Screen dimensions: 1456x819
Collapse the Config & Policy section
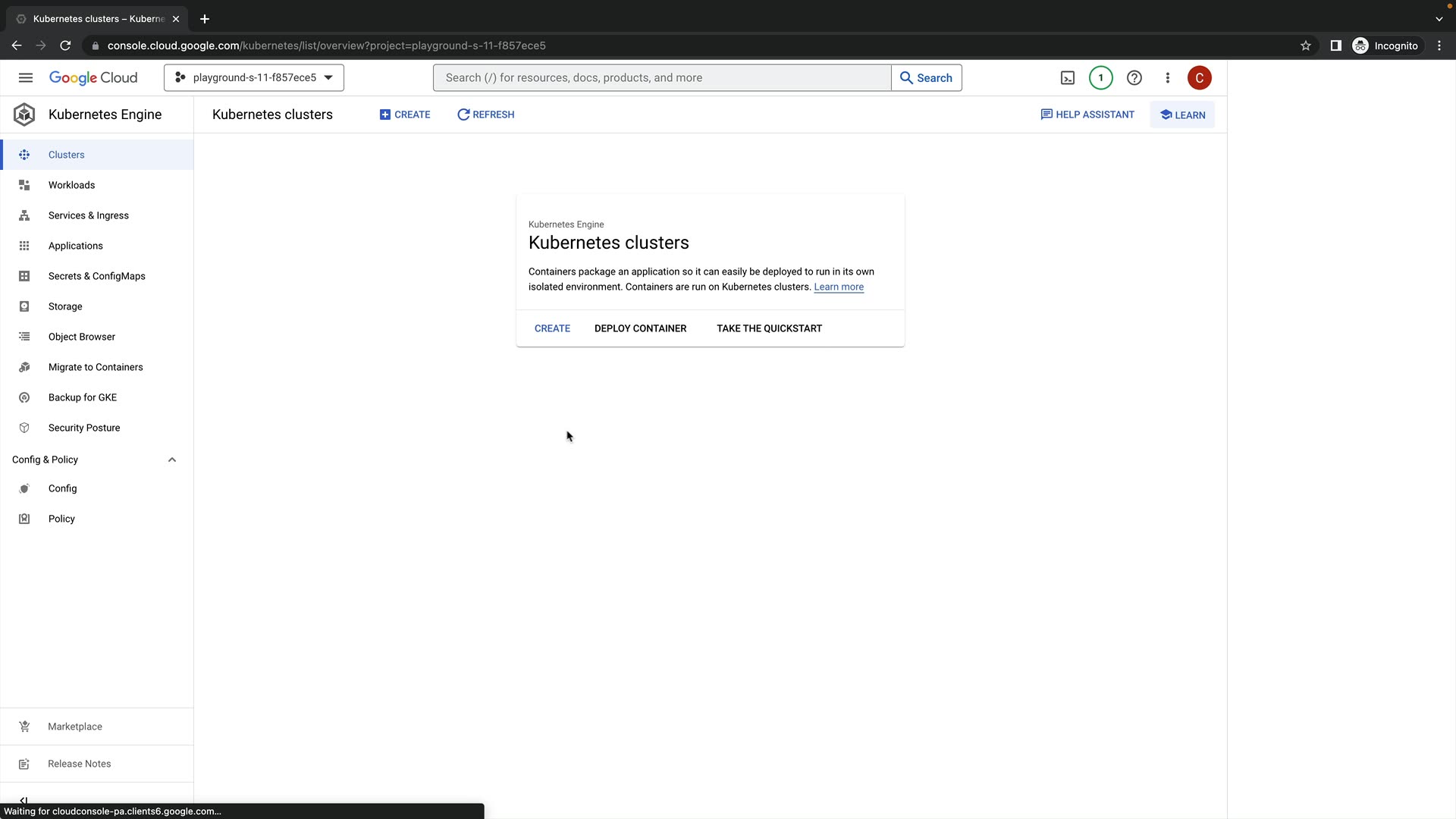[x=172, y=460]
